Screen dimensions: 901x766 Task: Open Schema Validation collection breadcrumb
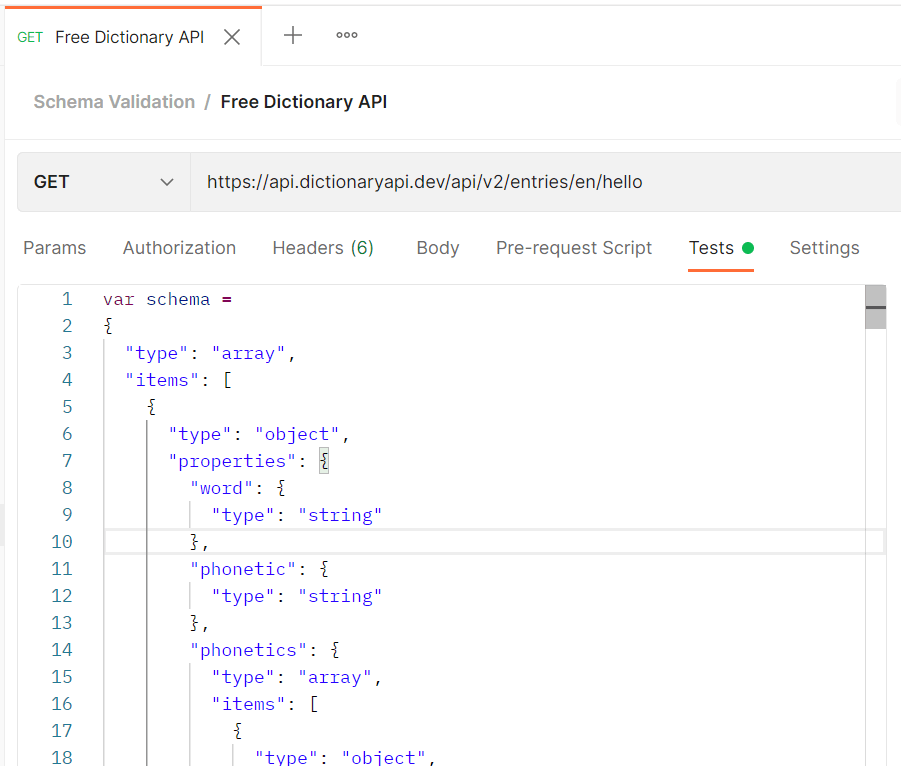click(x=114, y=102)
